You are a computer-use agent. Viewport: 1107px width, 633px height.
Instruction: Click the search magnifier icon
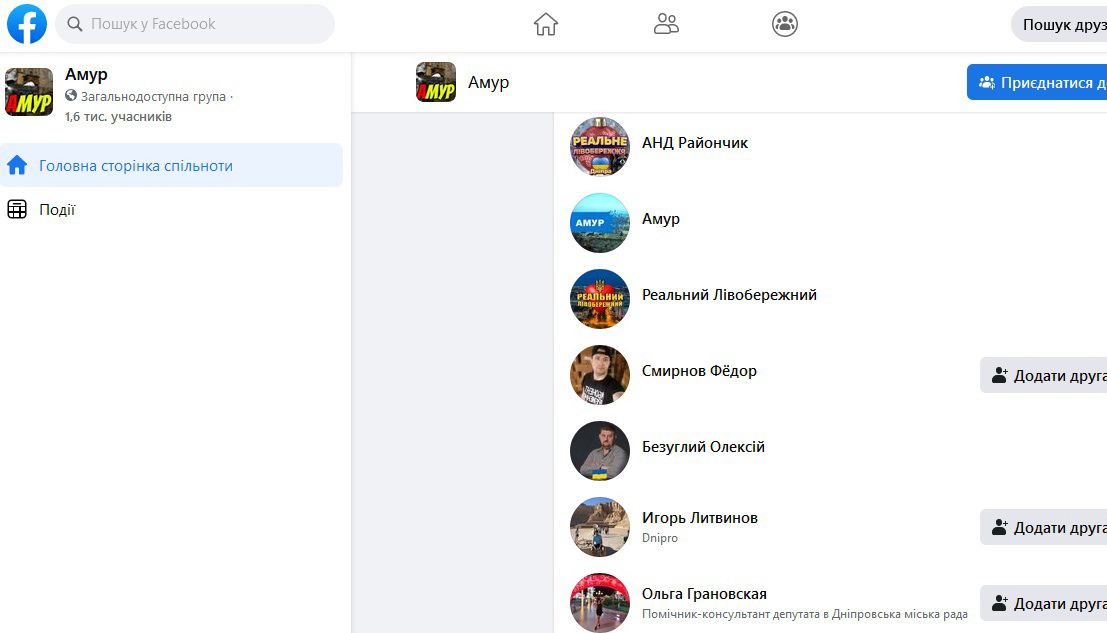pos(75,24)
